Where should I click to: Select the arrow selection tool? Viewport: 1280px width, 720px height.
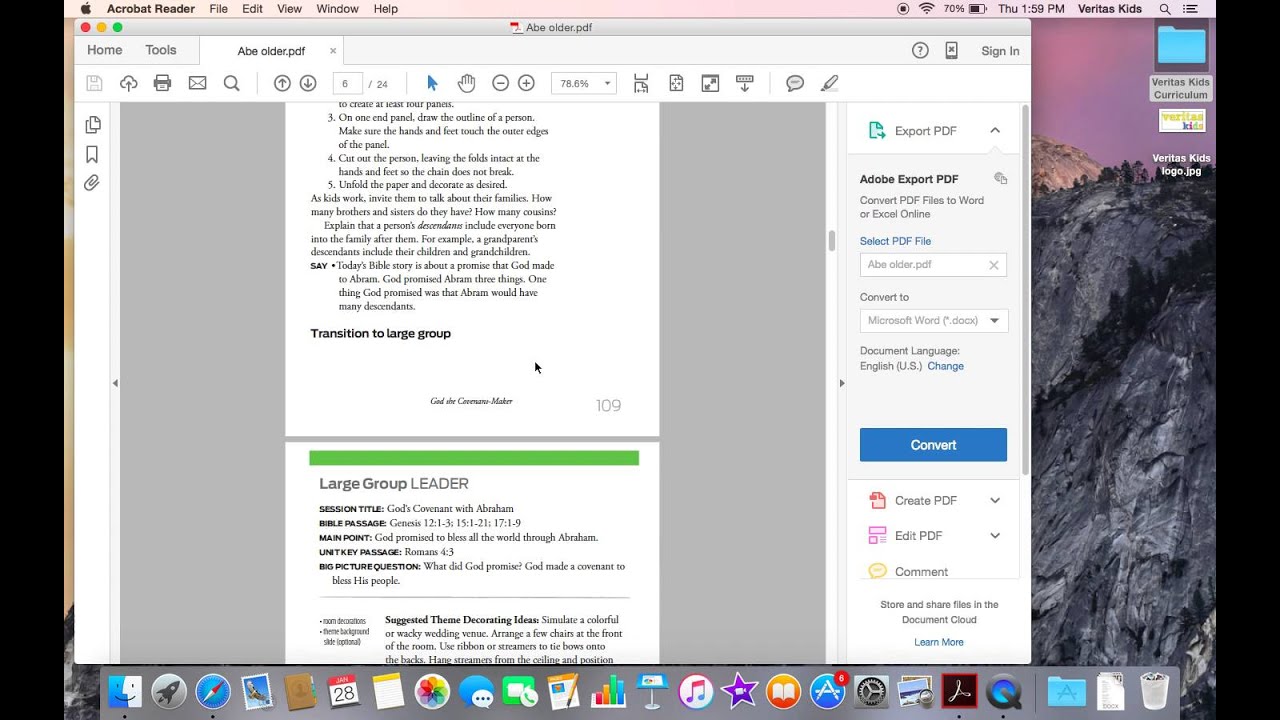pyautogui.click(x=432, y=83)
